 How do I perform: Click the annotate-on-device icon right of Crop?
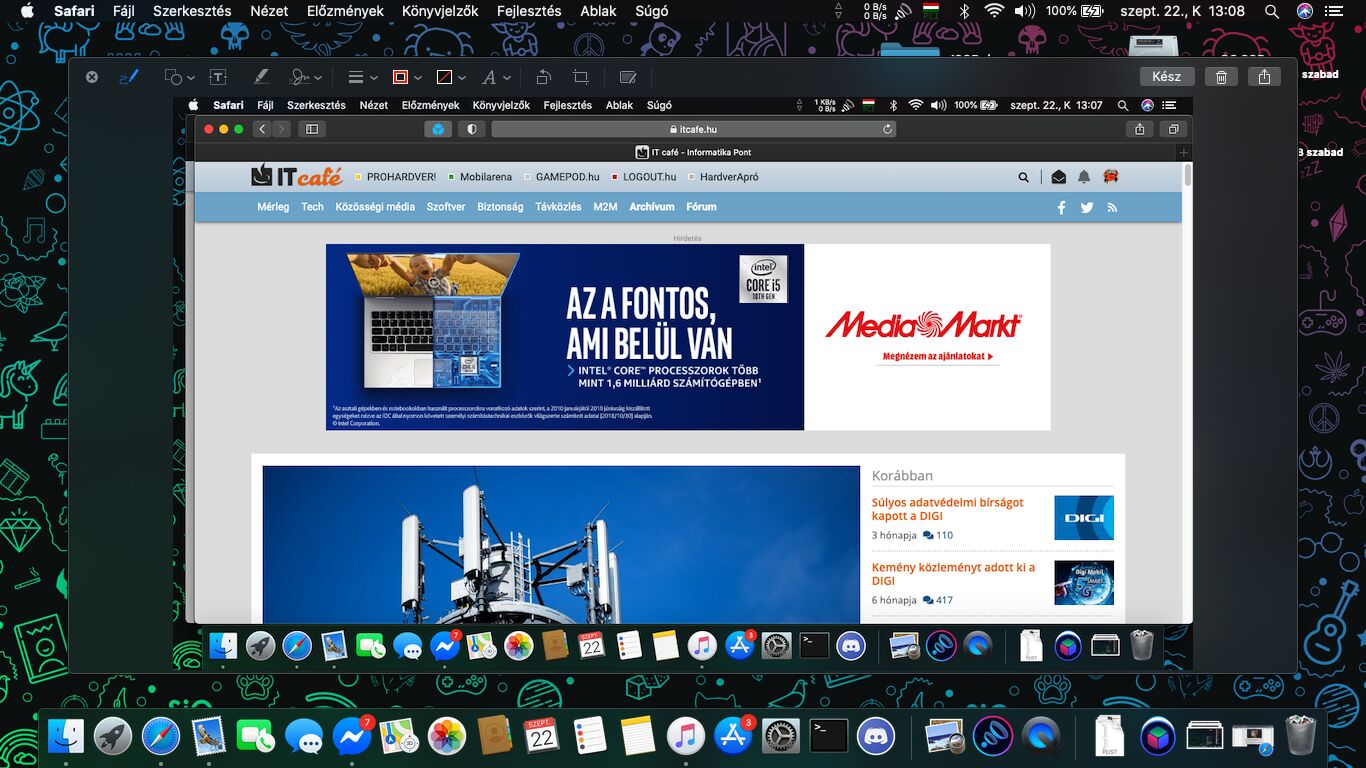(628, 77)
